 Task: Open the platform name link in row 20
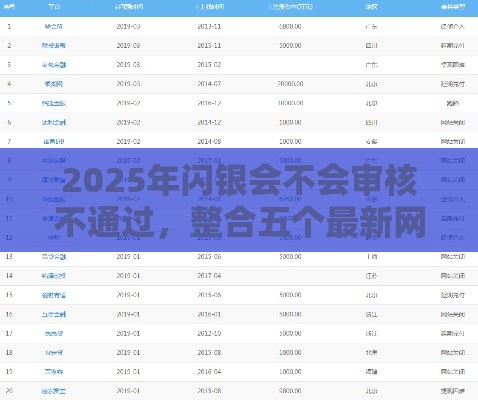click(54, 391)
